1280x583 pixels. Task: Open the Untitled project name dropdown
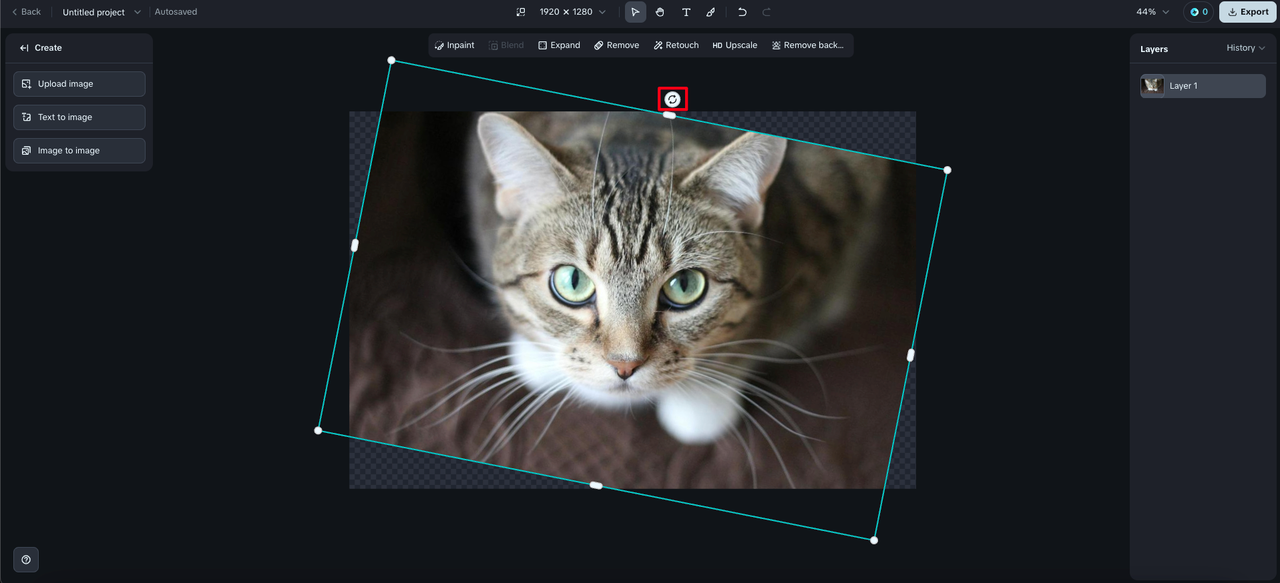pos(101,12)
